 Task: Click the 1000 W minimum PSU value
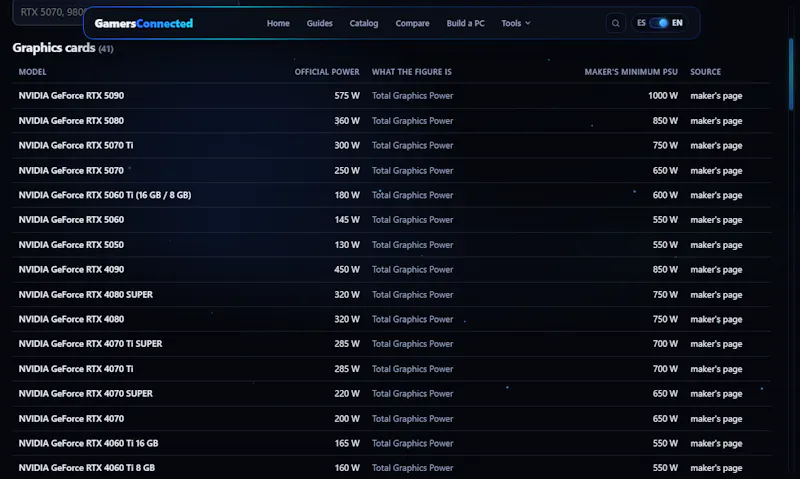coord(663,96)
